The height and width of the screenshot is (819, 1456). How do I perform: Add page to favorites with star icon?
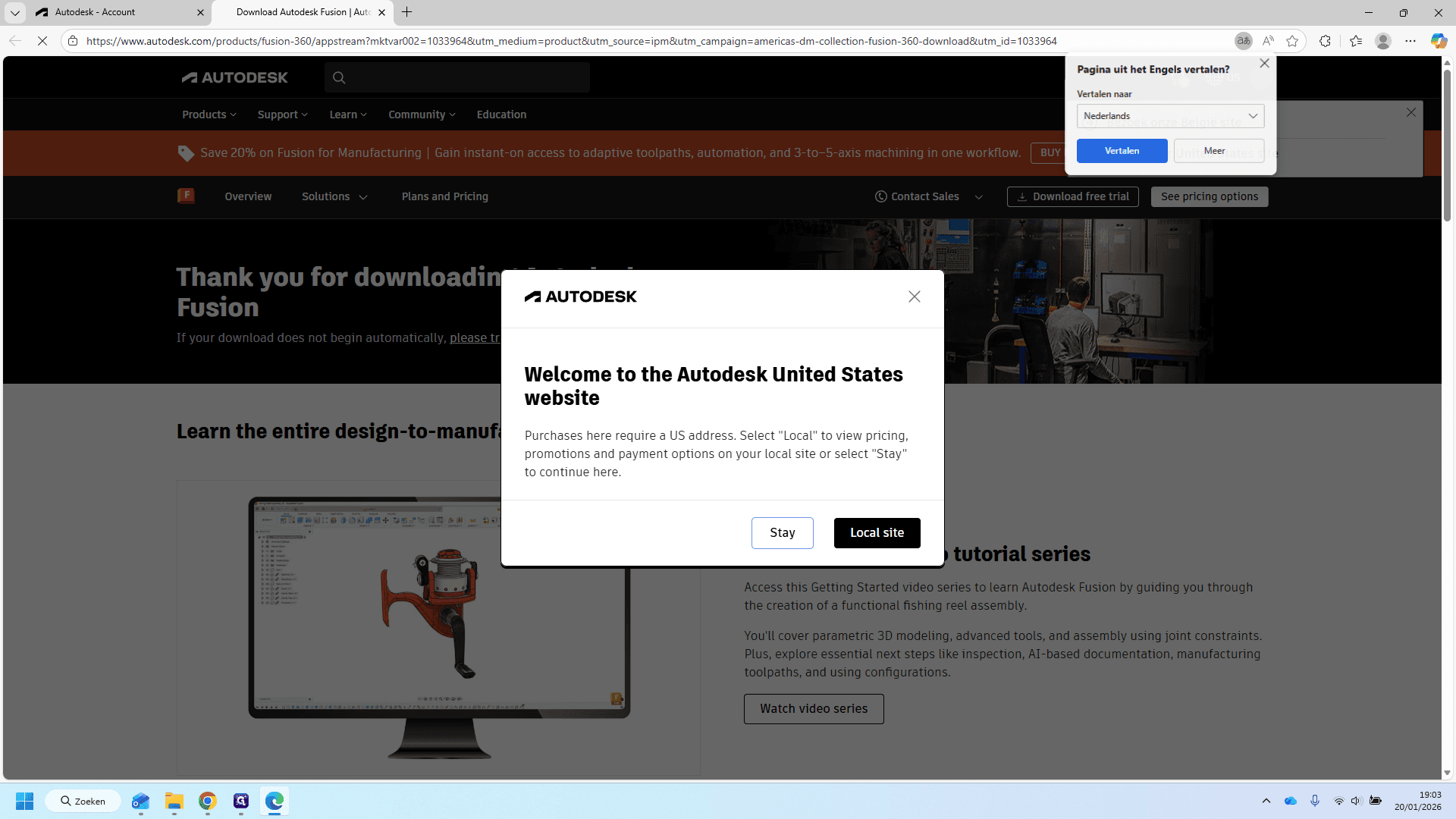[x=1293, y=41]
